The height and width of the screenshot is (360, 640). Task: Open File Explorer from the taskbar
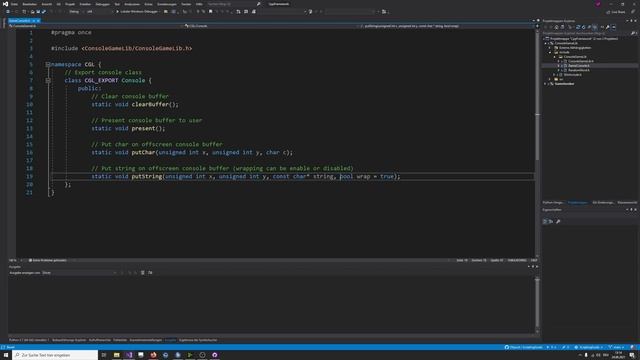116,355
